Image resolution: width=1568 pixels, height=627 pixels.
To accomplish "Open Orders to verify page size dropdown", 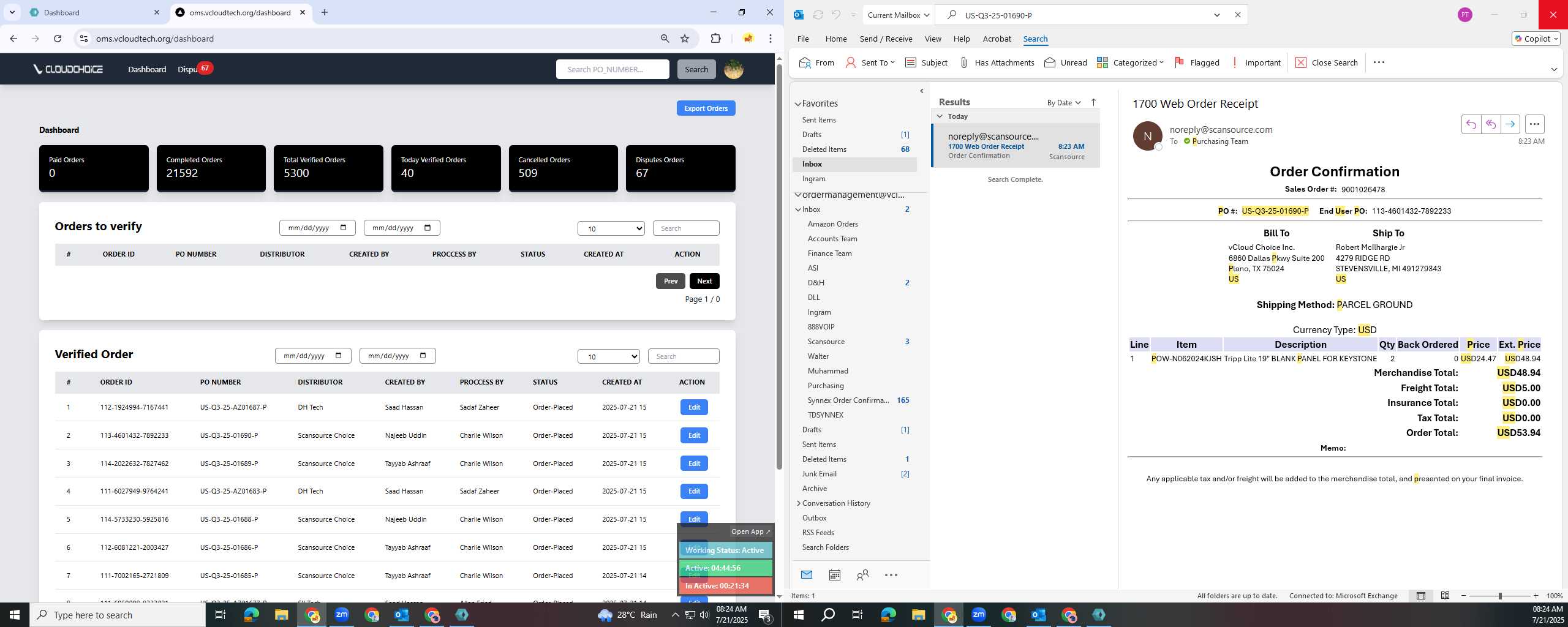I will pyautogui.click(x=611, y=228).
